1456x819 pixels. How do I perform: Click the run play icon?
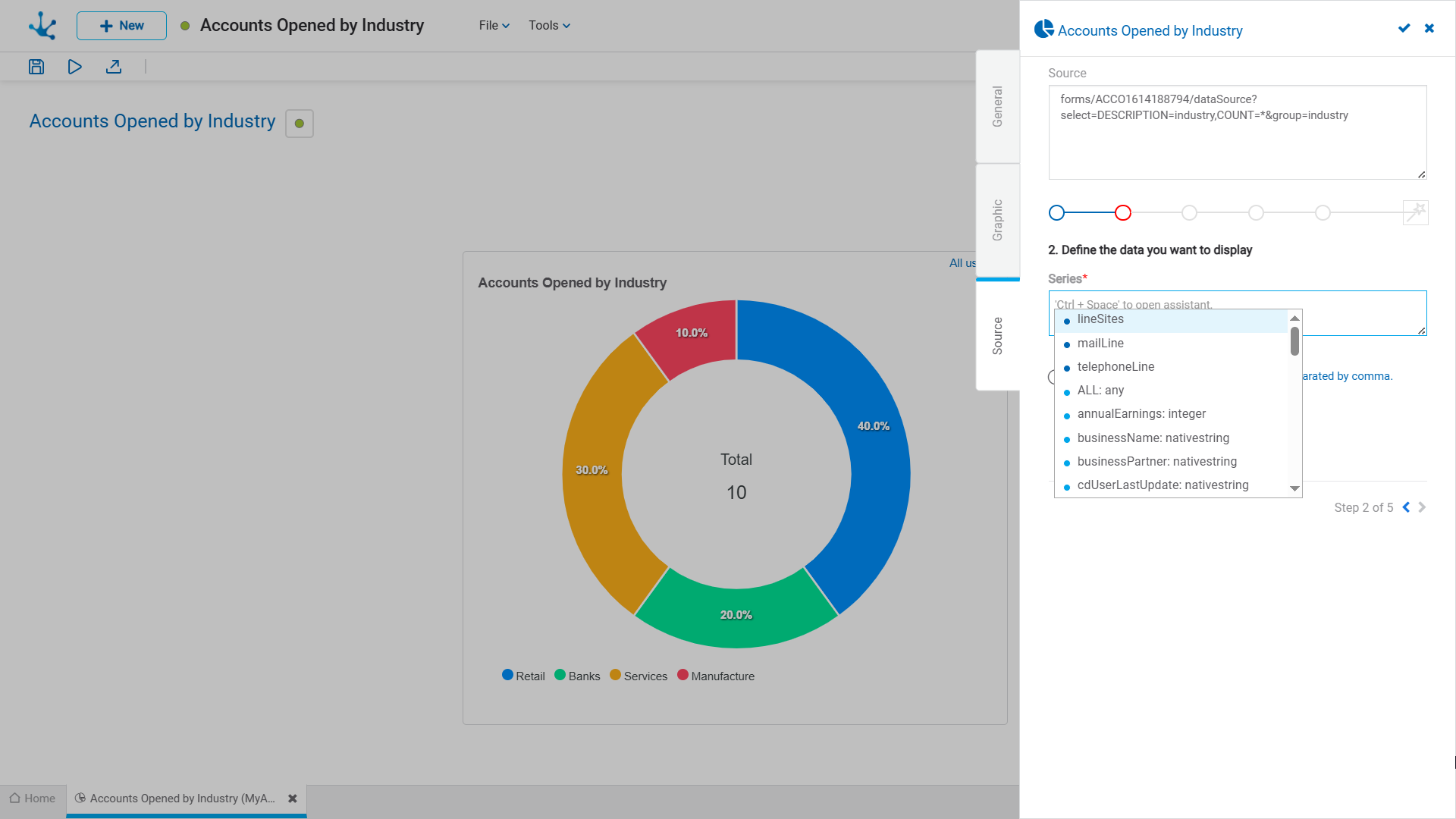coord(74,67)
